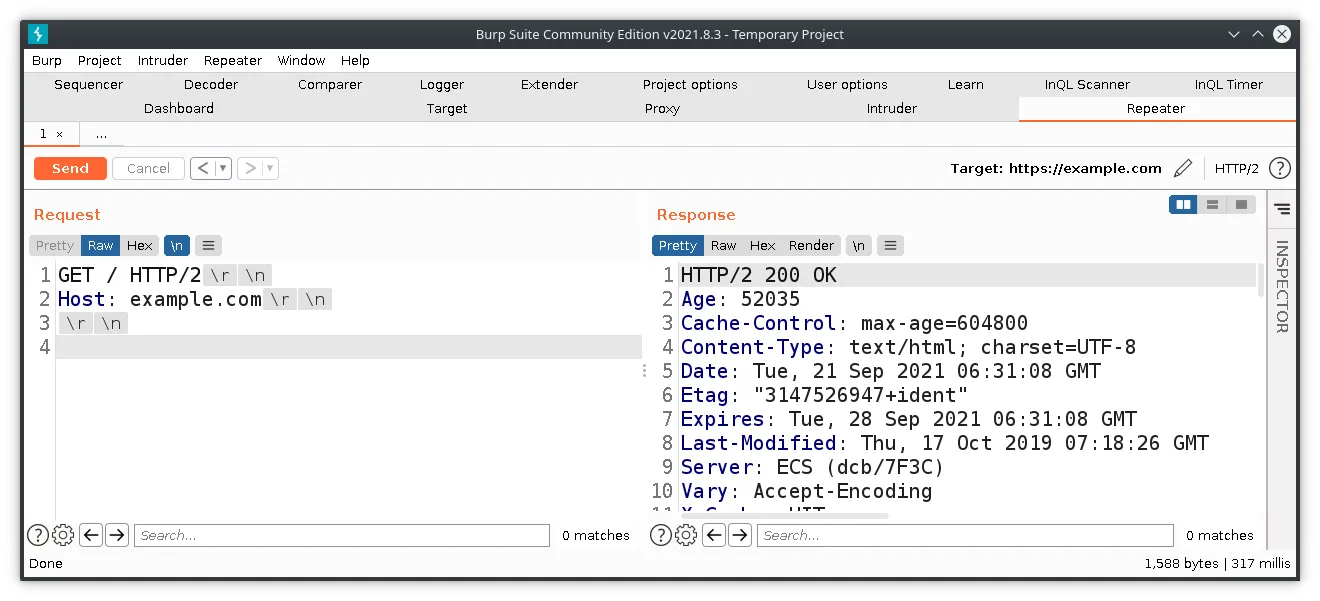Switch to top-level Intruder tab
Screen dimensions: 1320x601
(x=892, y=109)
